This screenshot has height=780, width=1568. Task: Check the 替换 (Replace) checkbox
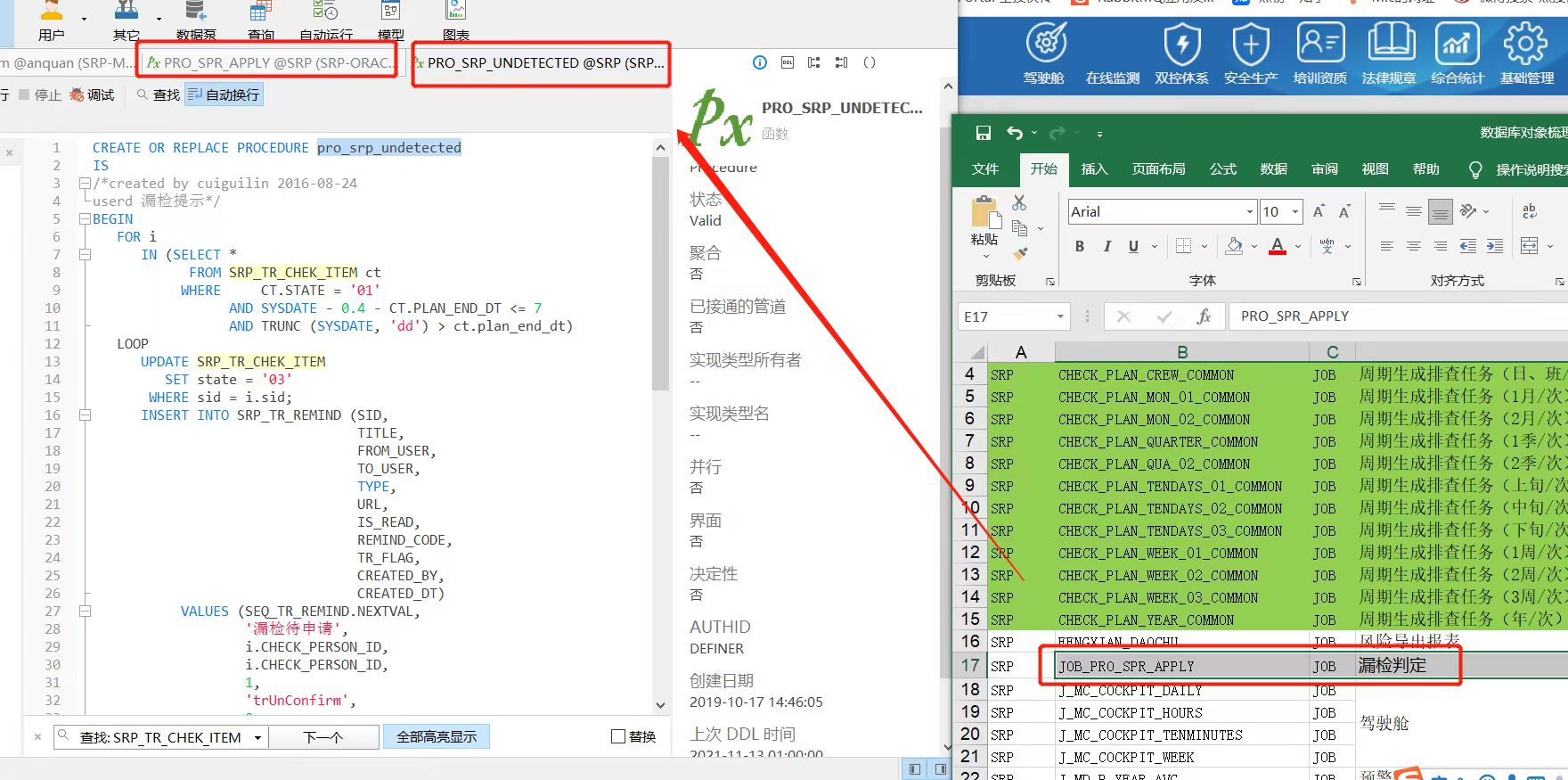click(618, 736)
